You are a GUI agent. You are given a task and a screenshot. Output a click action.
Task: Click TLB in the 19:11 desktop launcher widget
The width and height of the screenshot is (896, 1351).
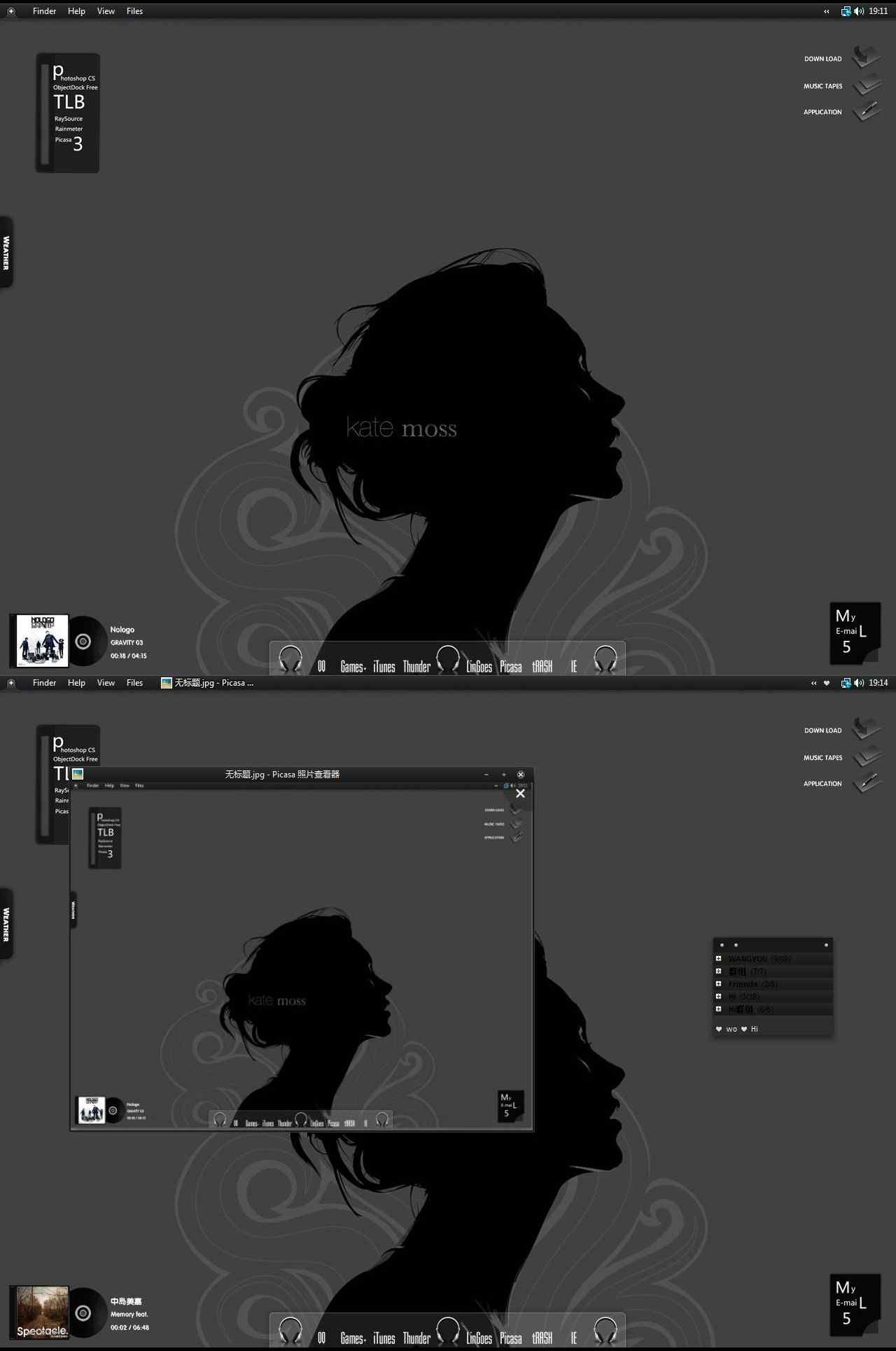pos(69,102)
